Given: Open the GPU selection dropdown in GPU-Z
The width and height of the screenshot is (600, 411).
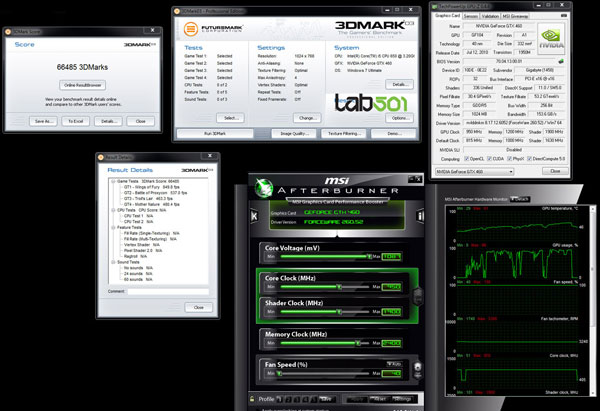Looking at the screenshot, I should [x=474, y=171].
